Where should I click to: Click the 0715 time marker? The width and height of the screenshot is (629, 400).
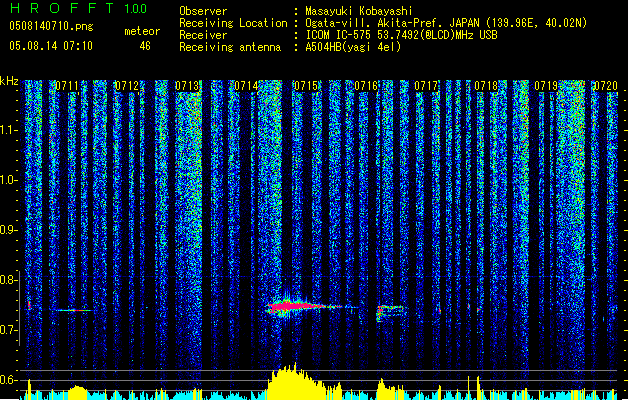306,86
